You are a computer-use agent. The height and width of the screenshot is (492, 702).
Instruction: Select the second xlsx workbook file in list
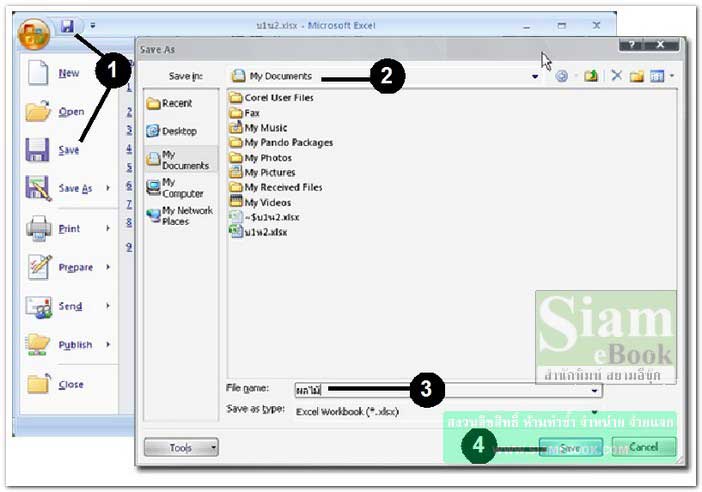tap(258, 232)
